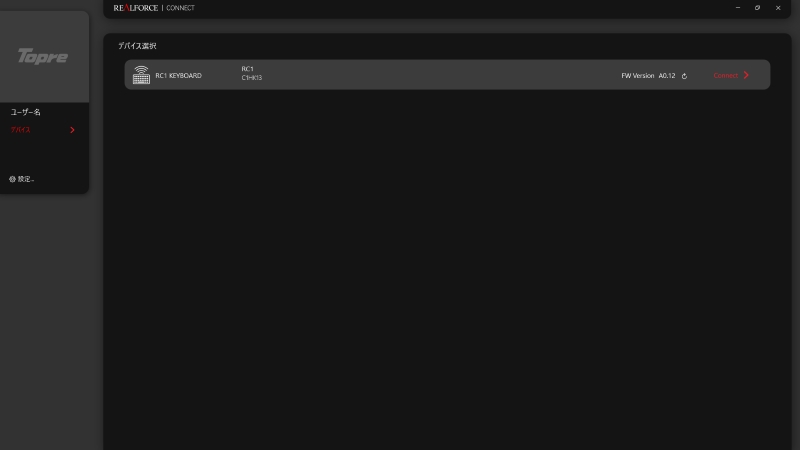Click the RC1 KEYBOARD device name

[179, 76]
